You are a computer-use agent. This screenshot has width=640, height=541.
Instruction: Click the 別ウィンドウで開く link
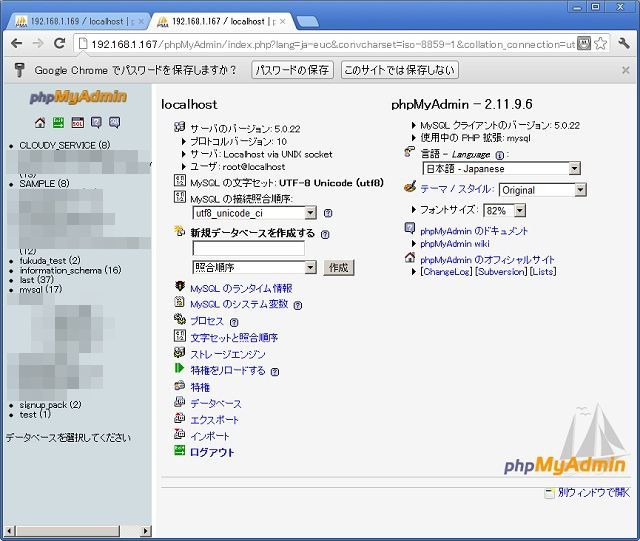pos(593,492)
